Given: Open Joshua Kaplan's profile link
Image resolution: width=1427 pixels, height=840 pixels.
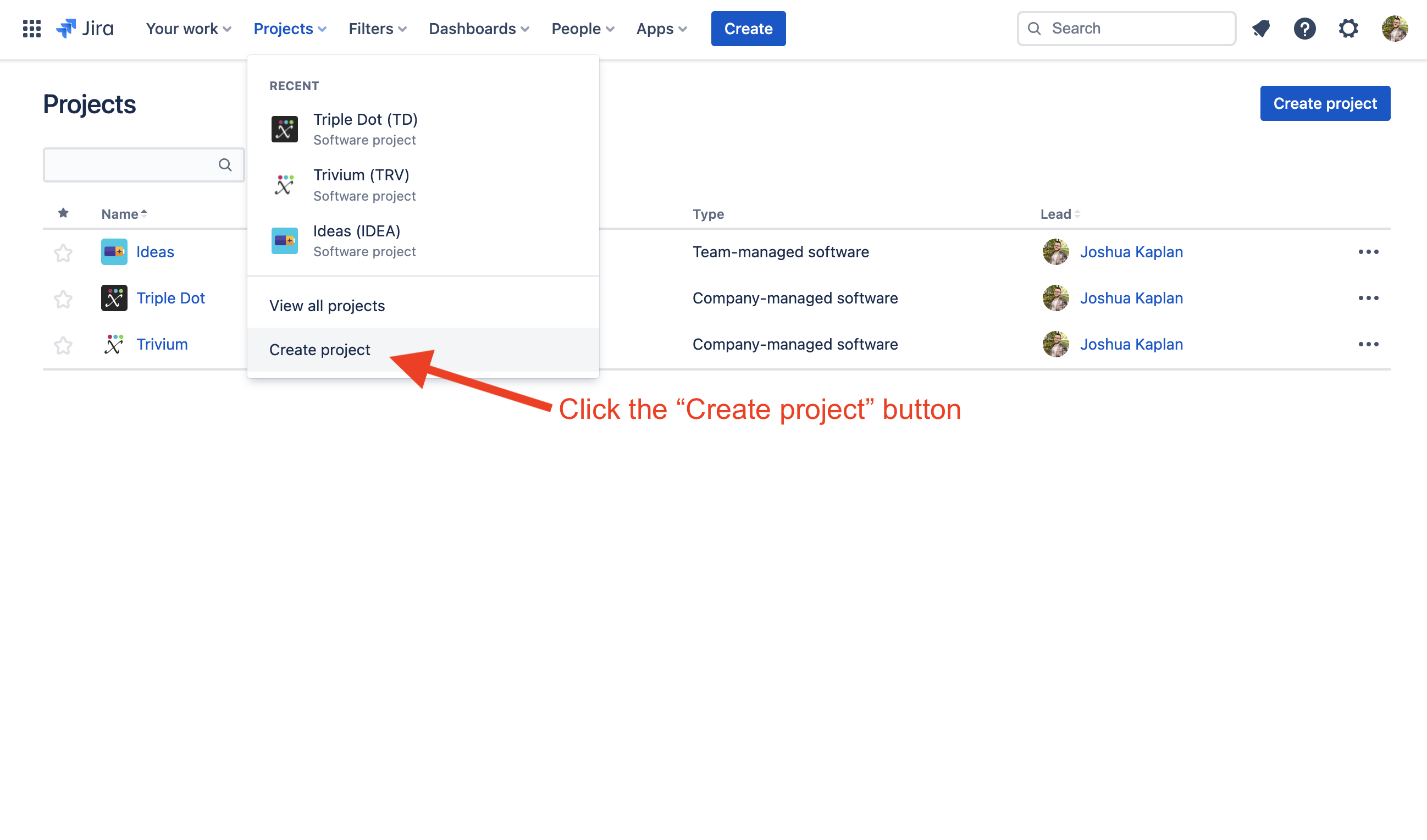Looking at the screenshot, I should coord(1131,251).
